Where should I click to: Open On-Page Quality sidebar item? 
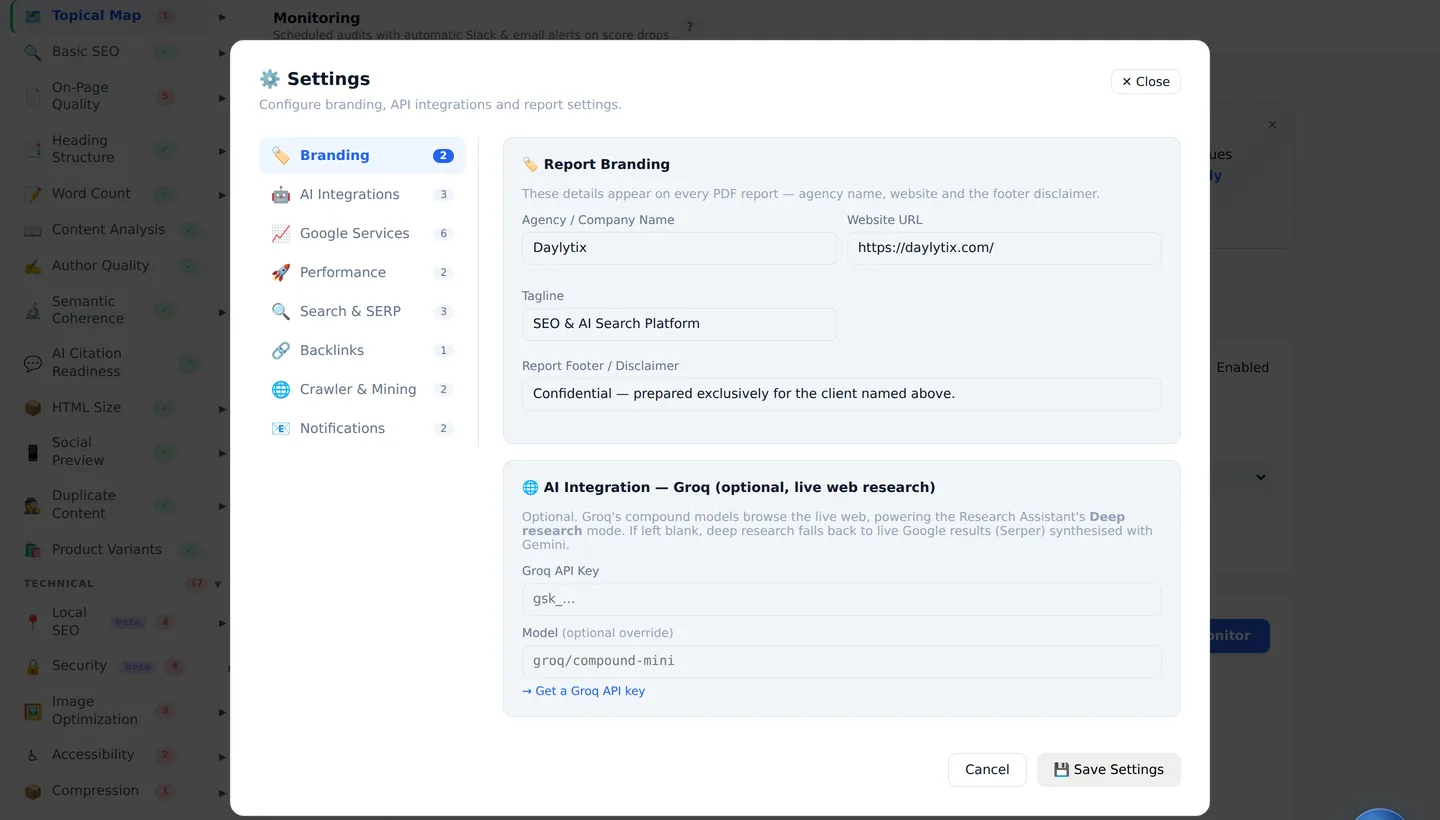[80, 96]
